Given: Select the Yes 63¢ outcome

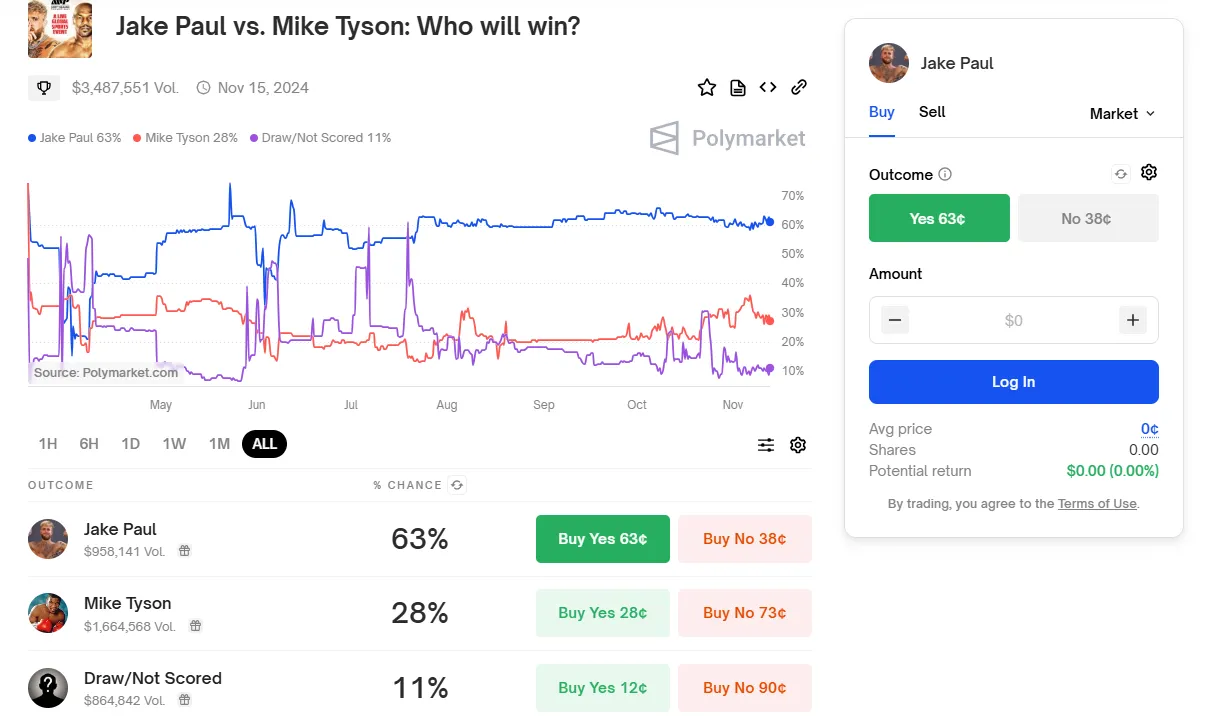Looking at the screenshot, I should (x=939, y=218).
